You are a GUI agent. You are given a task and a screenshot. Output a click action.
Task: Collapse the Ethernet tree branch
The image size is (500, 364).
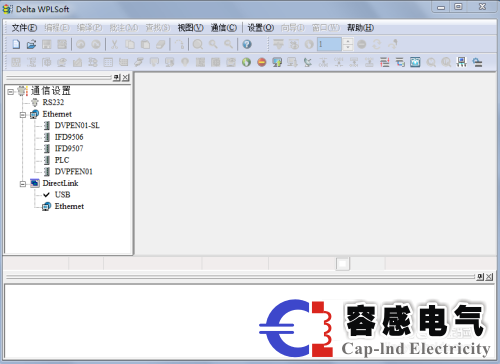pos(23,115)
